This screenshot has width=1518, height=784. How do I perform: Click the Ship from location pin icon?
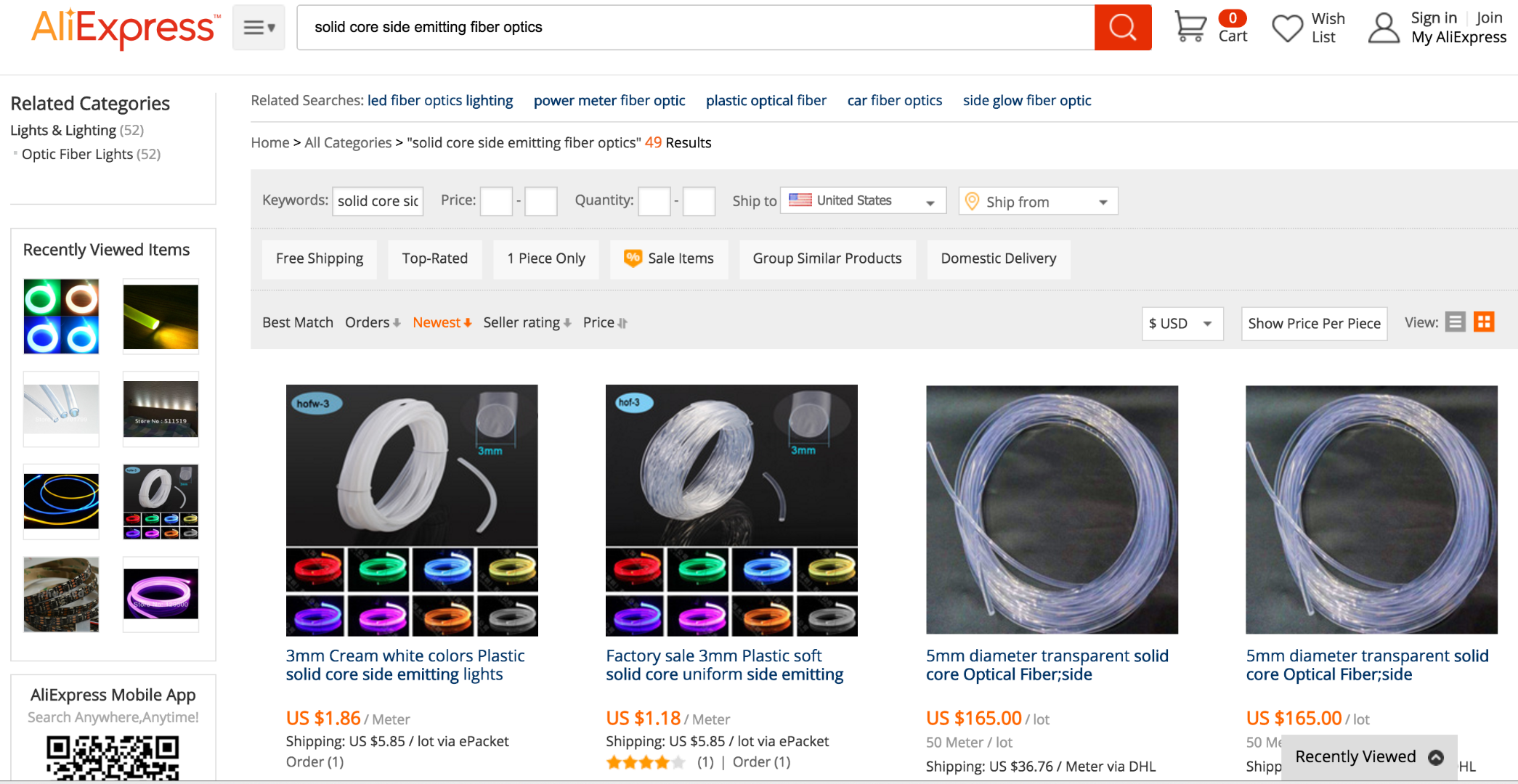973,201
